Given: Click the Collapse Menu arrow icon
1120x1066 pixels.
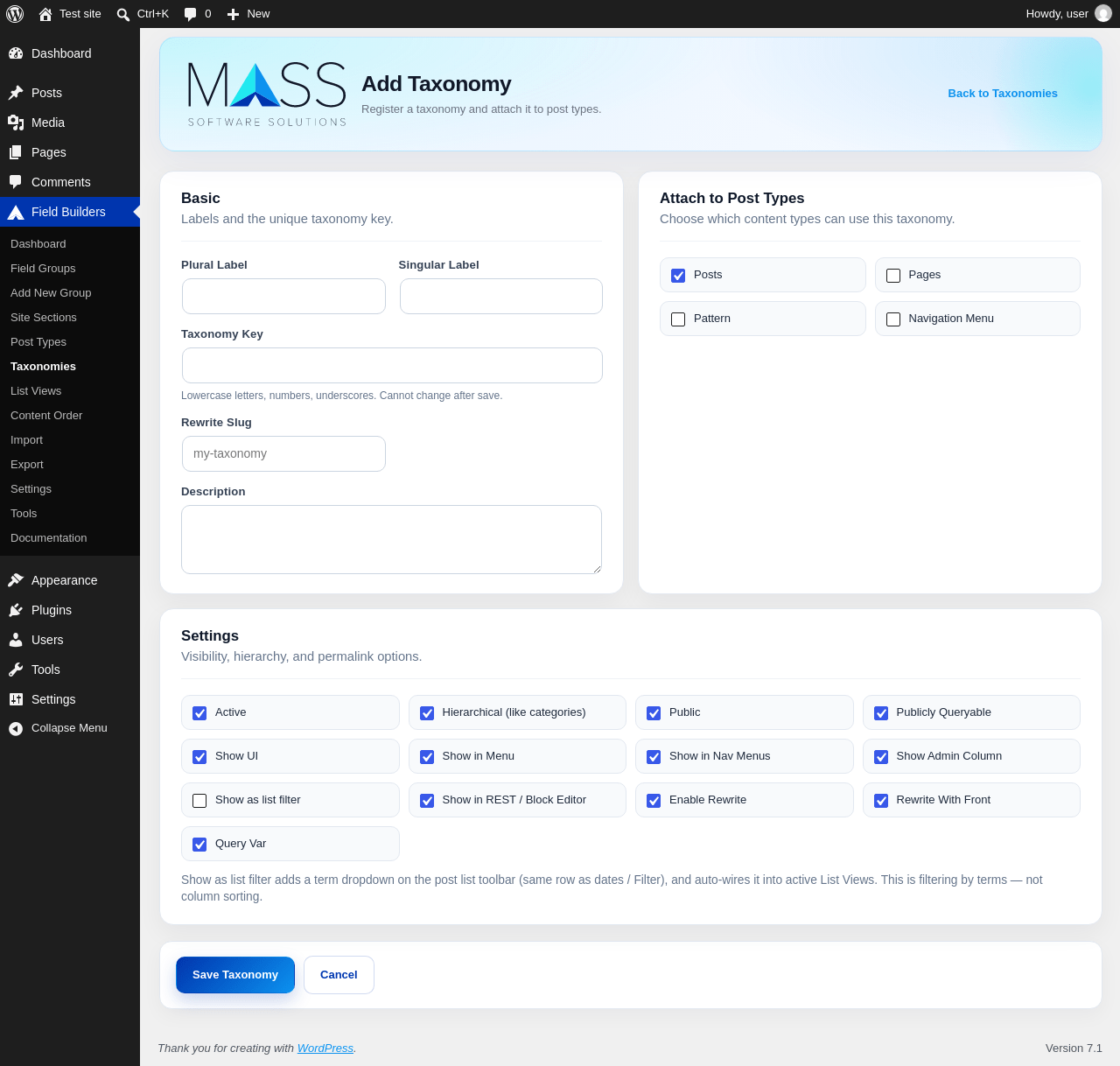Looking at the screenshot, I should point(16,728).
